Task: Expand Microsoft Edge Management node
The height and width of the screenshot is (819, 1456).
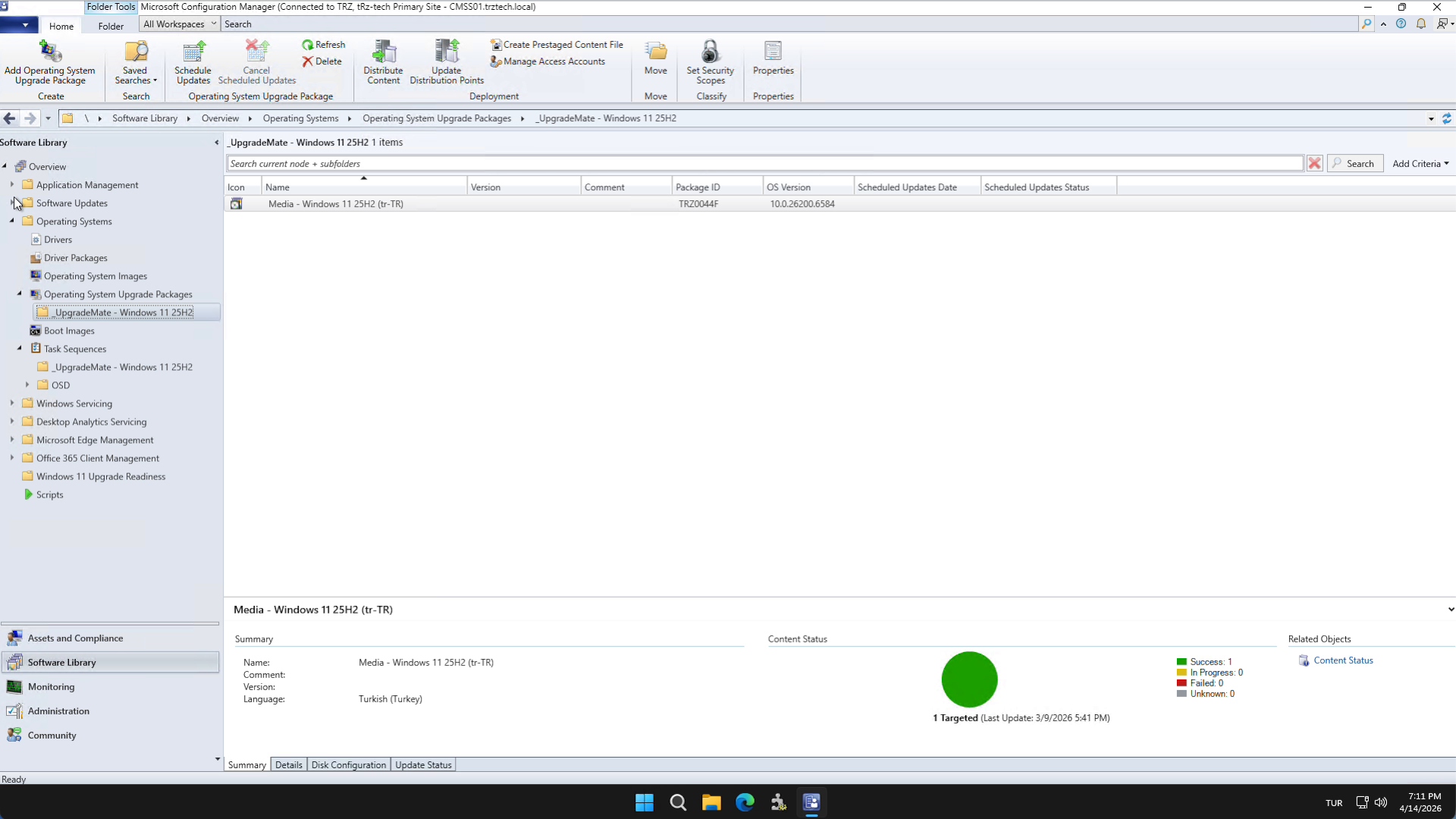Action: 12,439
